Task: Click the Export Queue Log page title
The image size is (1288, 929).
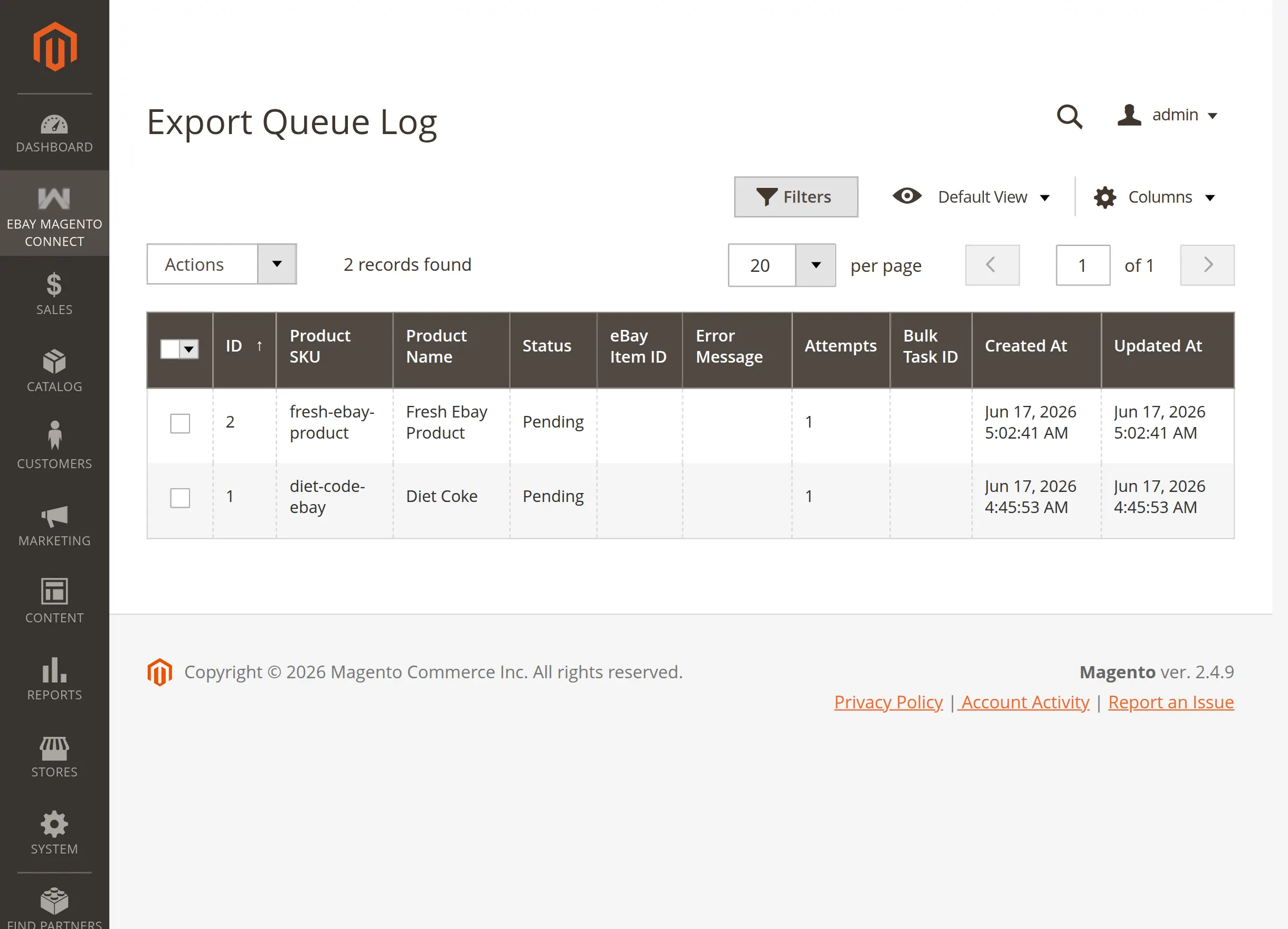Action: coord(292,122)
